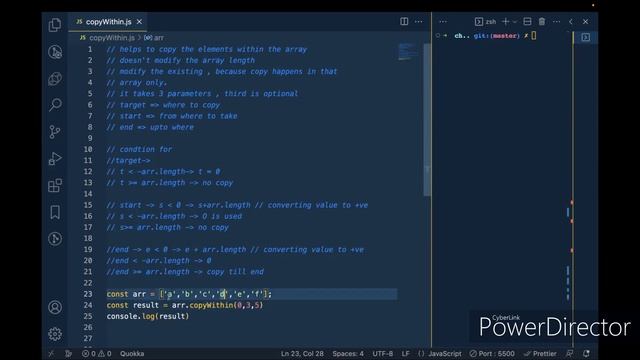Click Port : 5500 live server status
The height and width of the screenshot is (360, 640).
(492, 353)
